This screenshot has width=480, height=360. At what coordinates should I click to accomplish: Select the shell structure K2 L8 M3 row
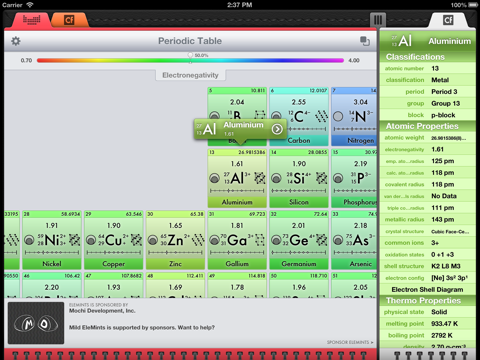[427, 266]
